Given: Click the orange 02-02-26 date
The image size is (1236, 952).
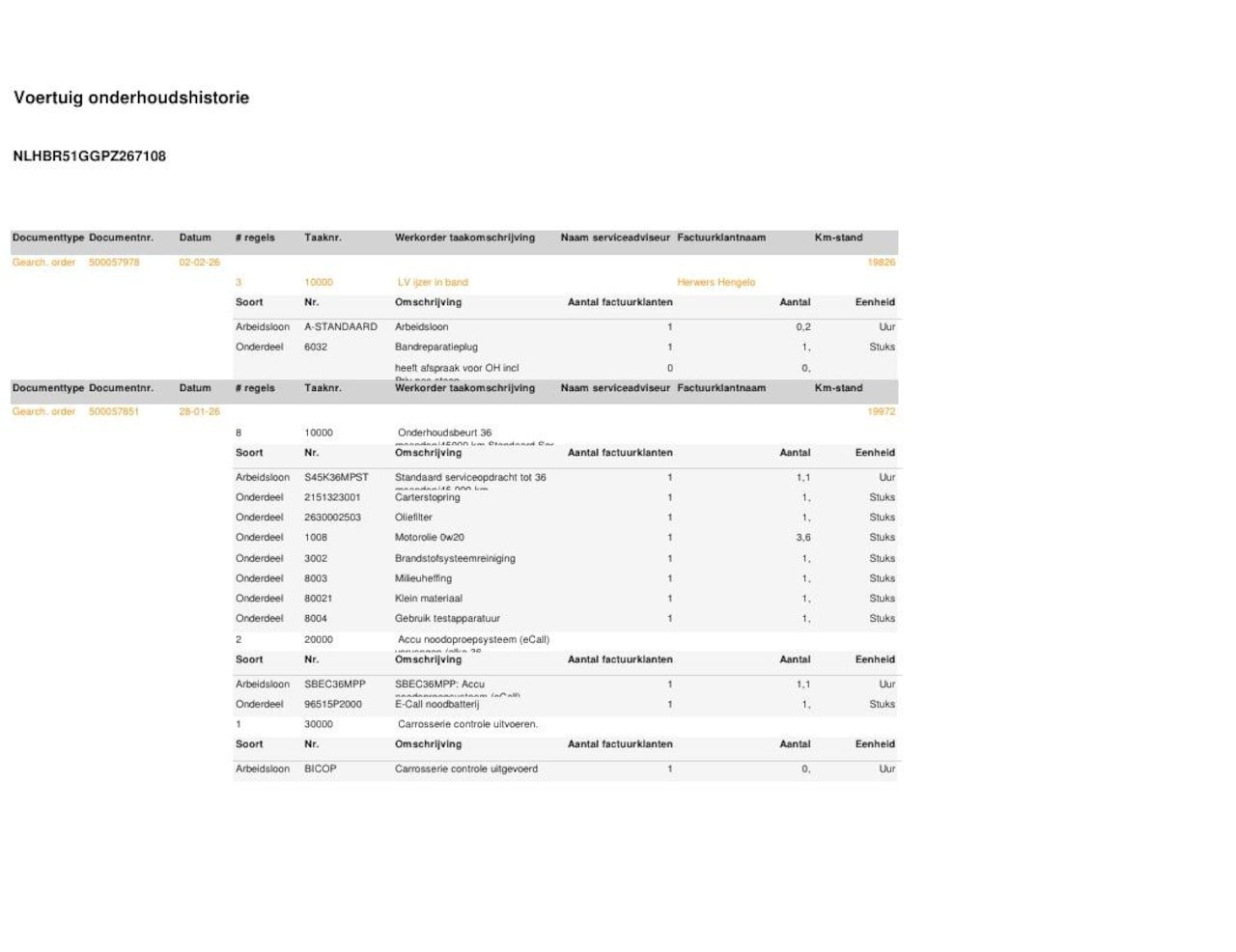Looking at the screenshot, I should (199, 263).
